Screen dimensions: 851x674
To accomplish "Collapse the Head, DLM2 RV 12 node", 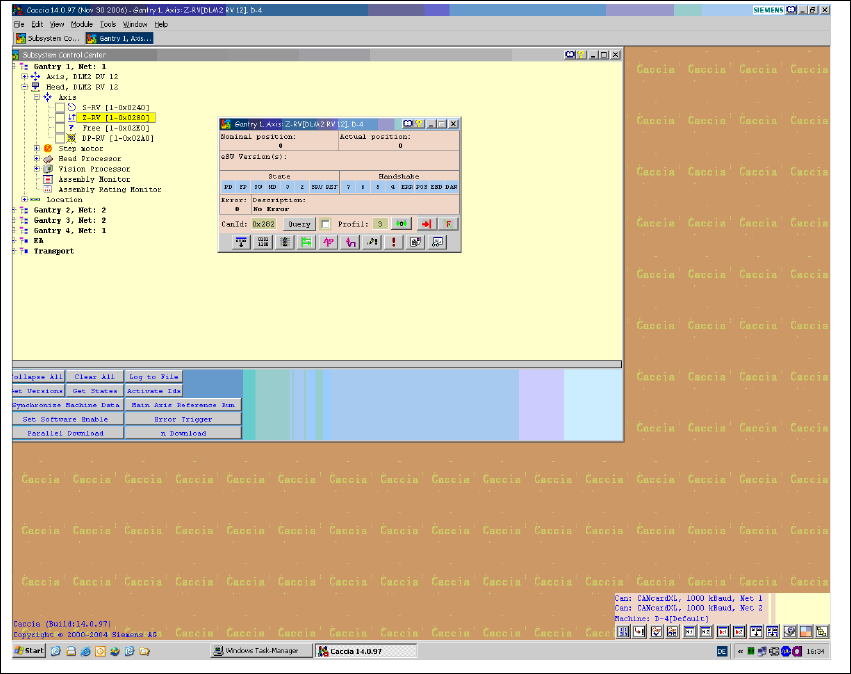I will click(24, 87).
